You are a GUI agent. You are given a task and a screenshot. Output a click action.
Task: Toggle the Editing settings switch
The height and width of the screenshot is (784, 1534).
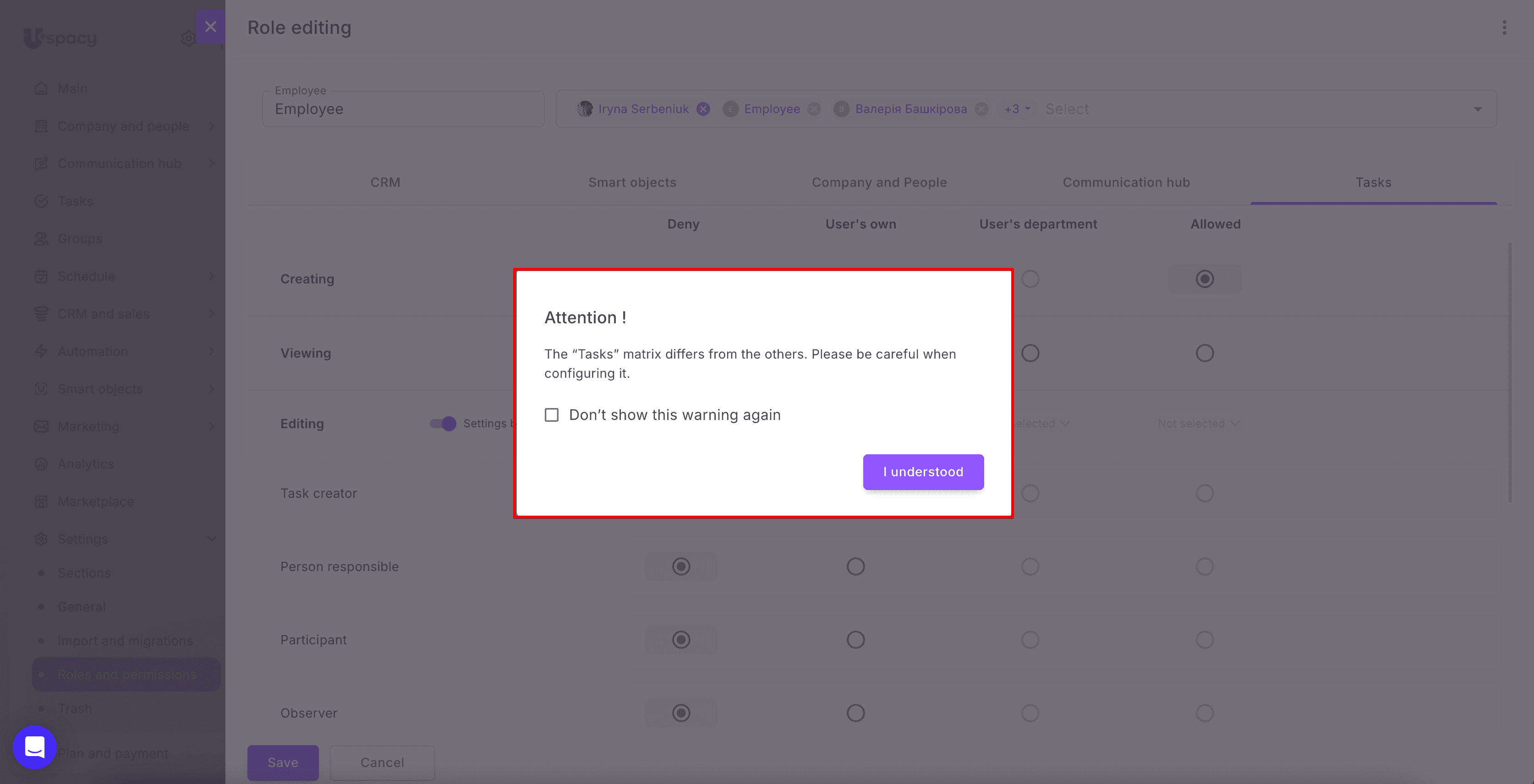click(x=443, y=423)
